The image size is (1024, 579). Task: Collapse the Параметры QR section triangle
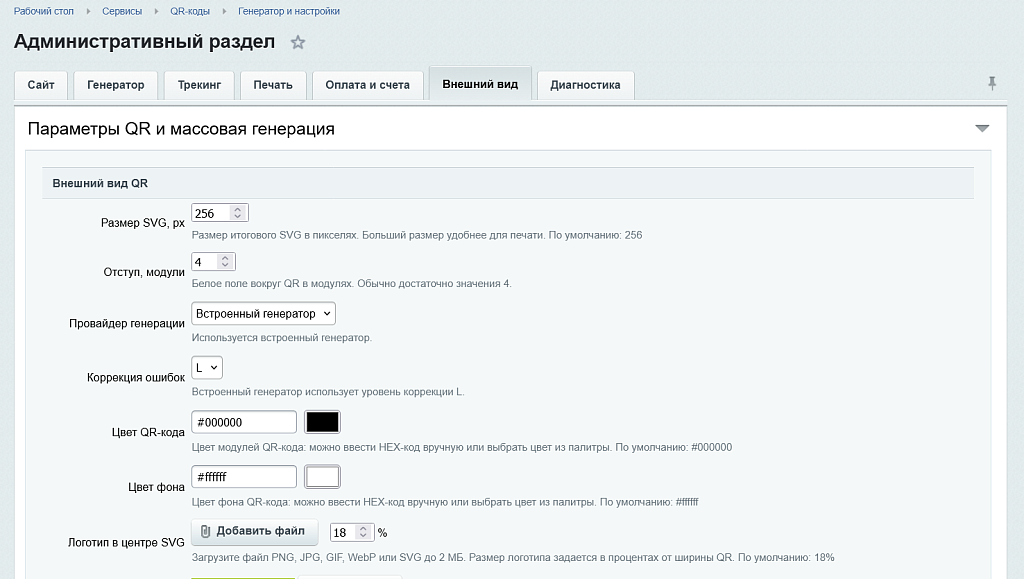tap(982, 128)
